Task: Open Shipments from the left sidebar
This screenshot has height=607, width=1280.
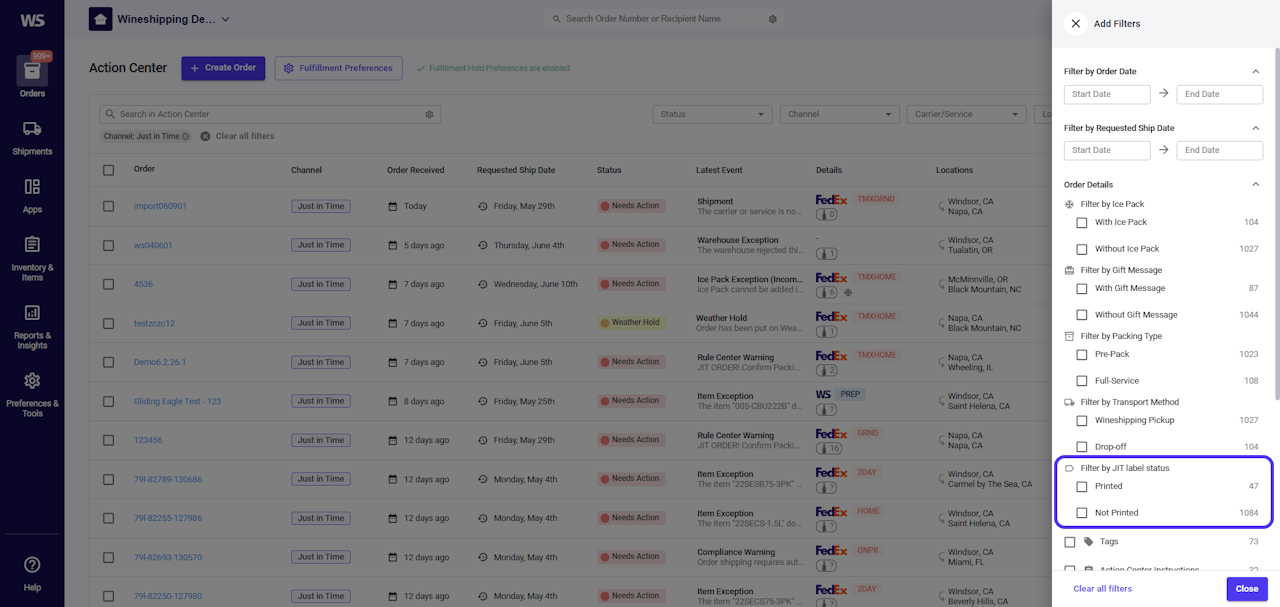Action: tap(32, 138)
